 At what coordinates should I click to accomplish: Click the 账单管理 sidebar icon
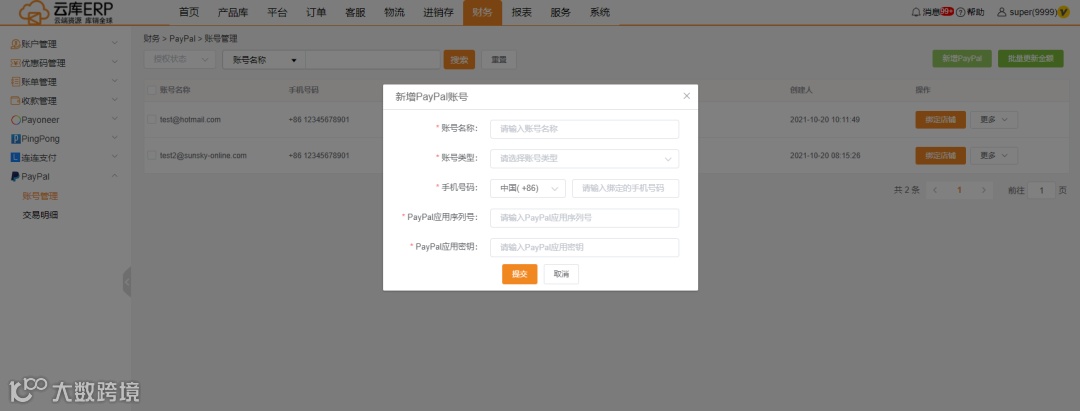pyautogui.click(x=15, y=82)
